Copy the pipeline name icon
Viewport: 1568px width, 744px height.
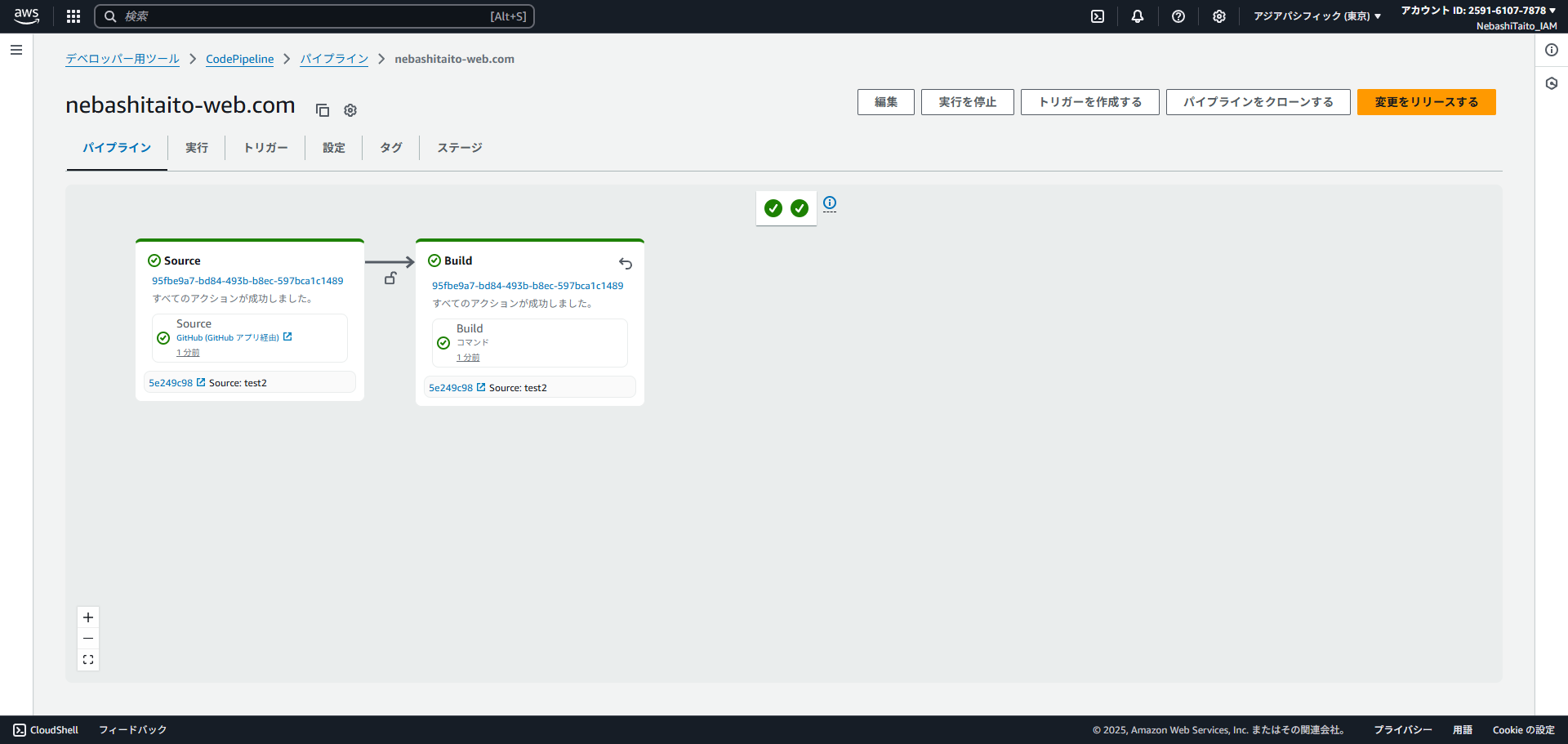point(323,110)
